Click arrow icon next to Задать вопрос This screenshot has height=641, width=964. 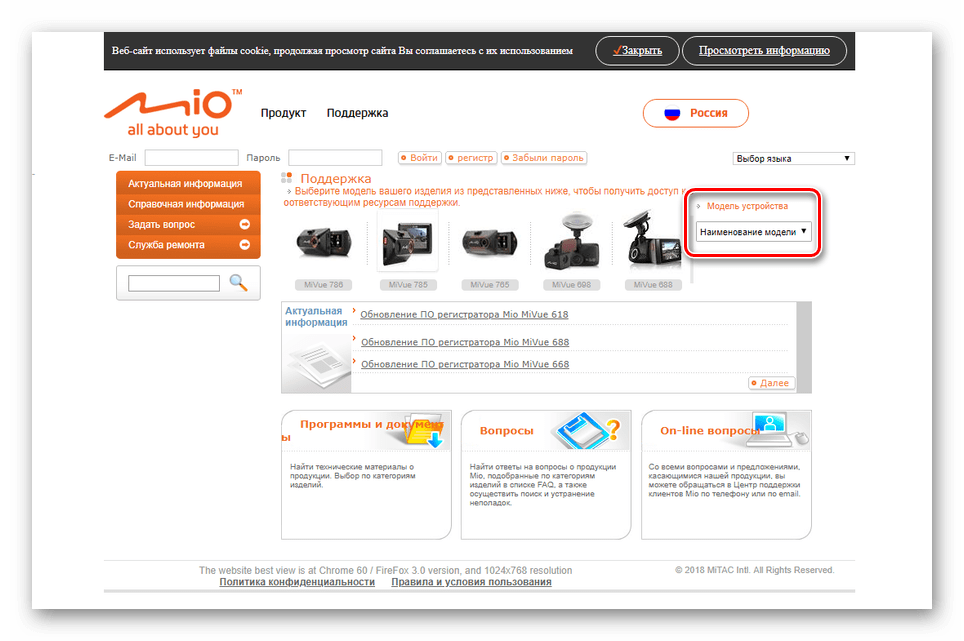244,225
